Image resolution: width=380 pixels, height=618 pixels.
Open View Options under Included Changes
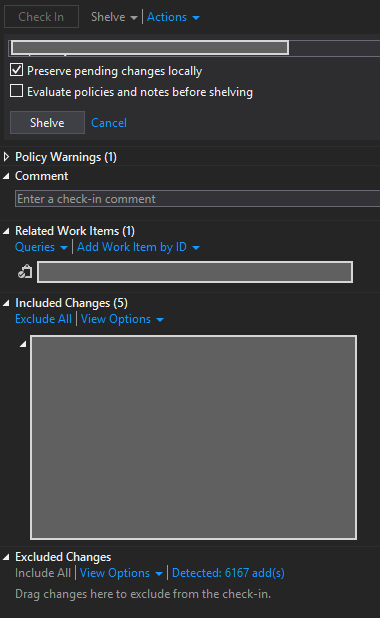[x=122, y=319]
